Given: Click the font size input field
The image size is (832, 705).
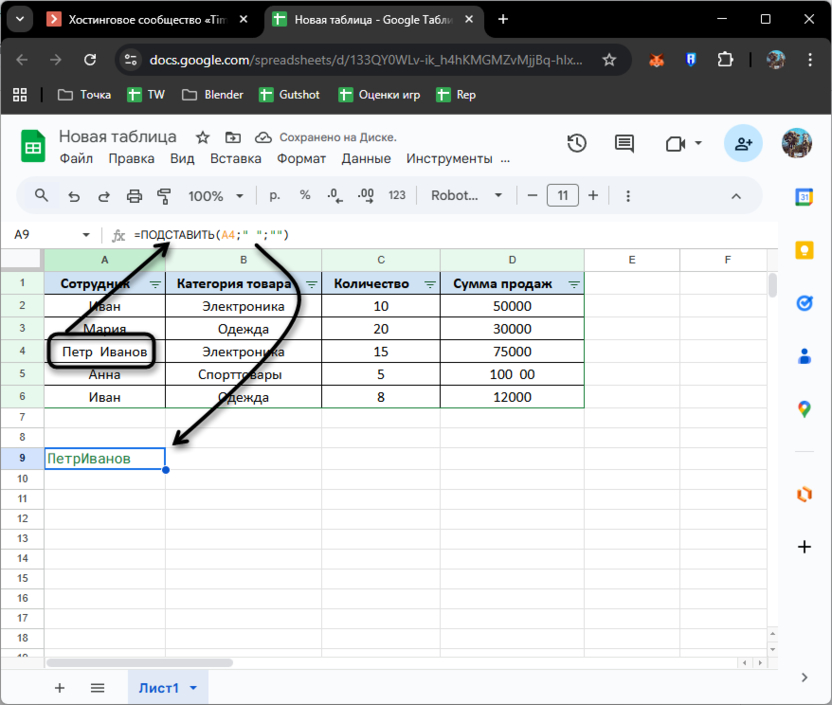Looking at the screenshot, I should pos(563,196).
